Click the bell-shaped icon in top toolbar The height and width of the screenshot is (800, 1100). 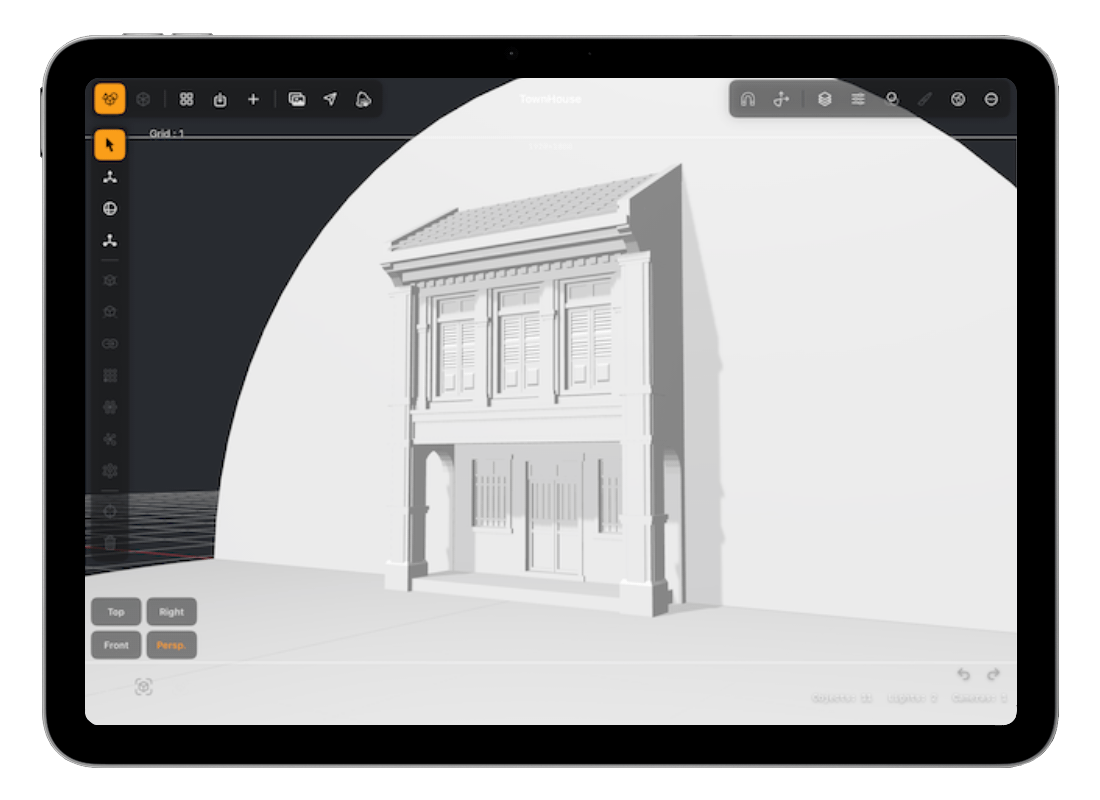click(363, 99)
